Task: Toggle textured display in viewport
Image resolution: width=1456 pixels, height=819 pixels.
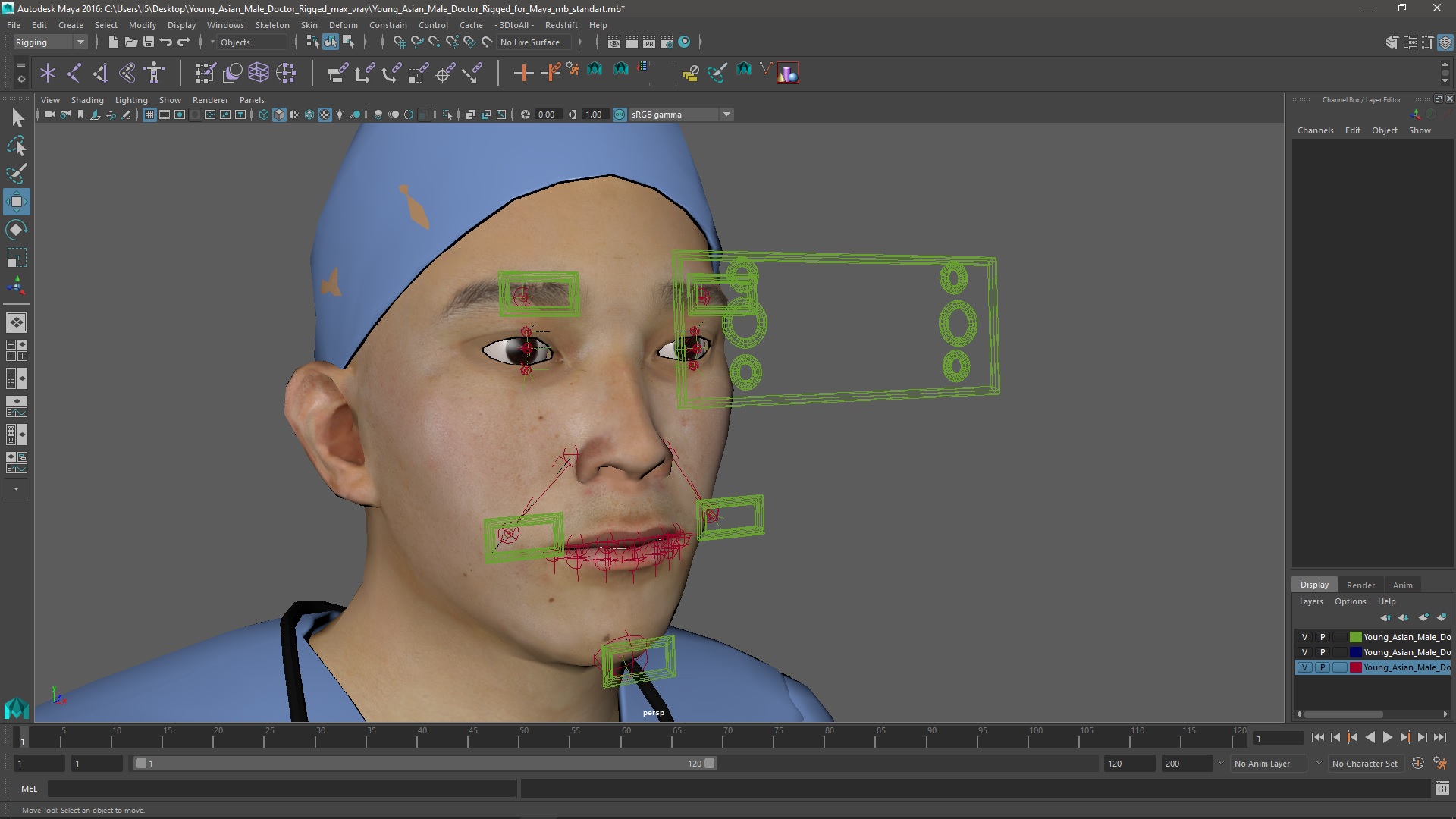Action: coord(325,115)
